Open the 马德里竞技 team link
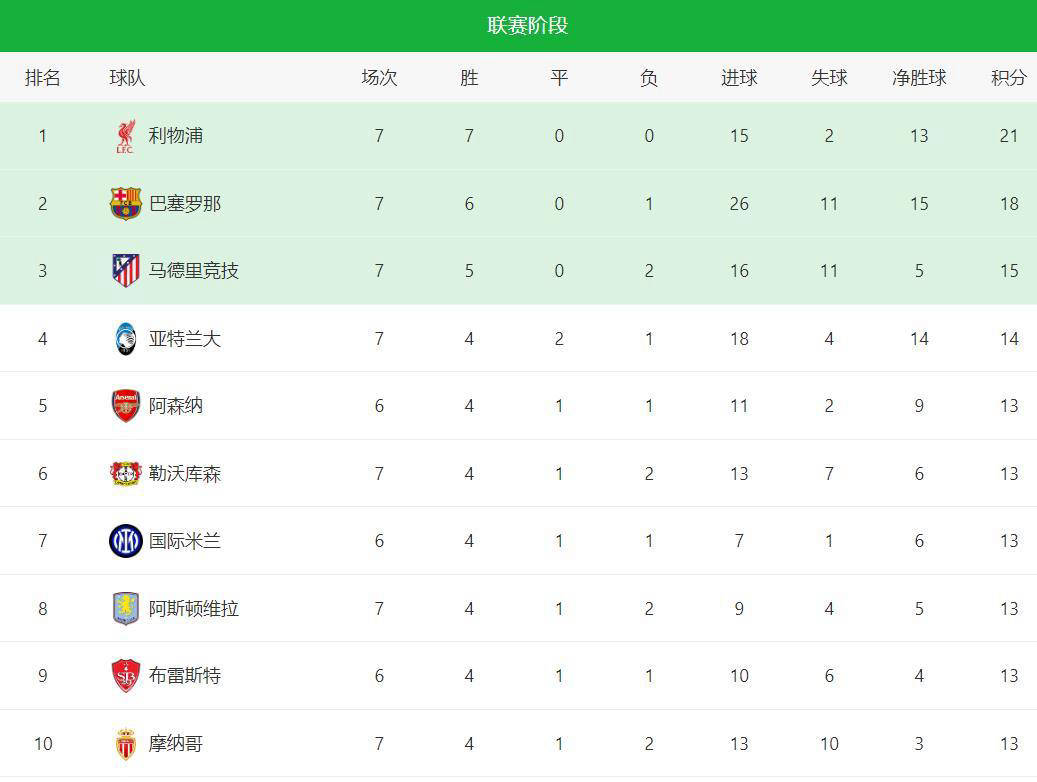1037x782 pixels. (194, 271)
